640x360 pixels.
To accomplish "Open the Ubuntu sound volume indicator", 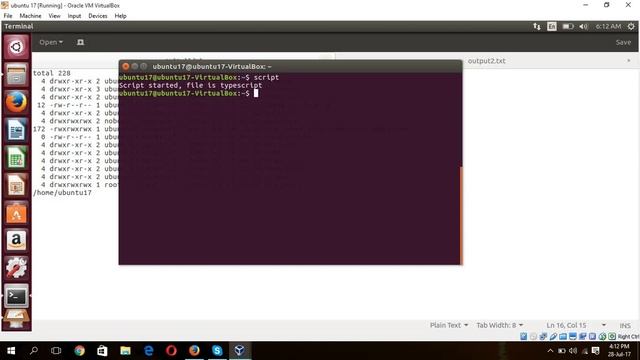I will (583, 27).
